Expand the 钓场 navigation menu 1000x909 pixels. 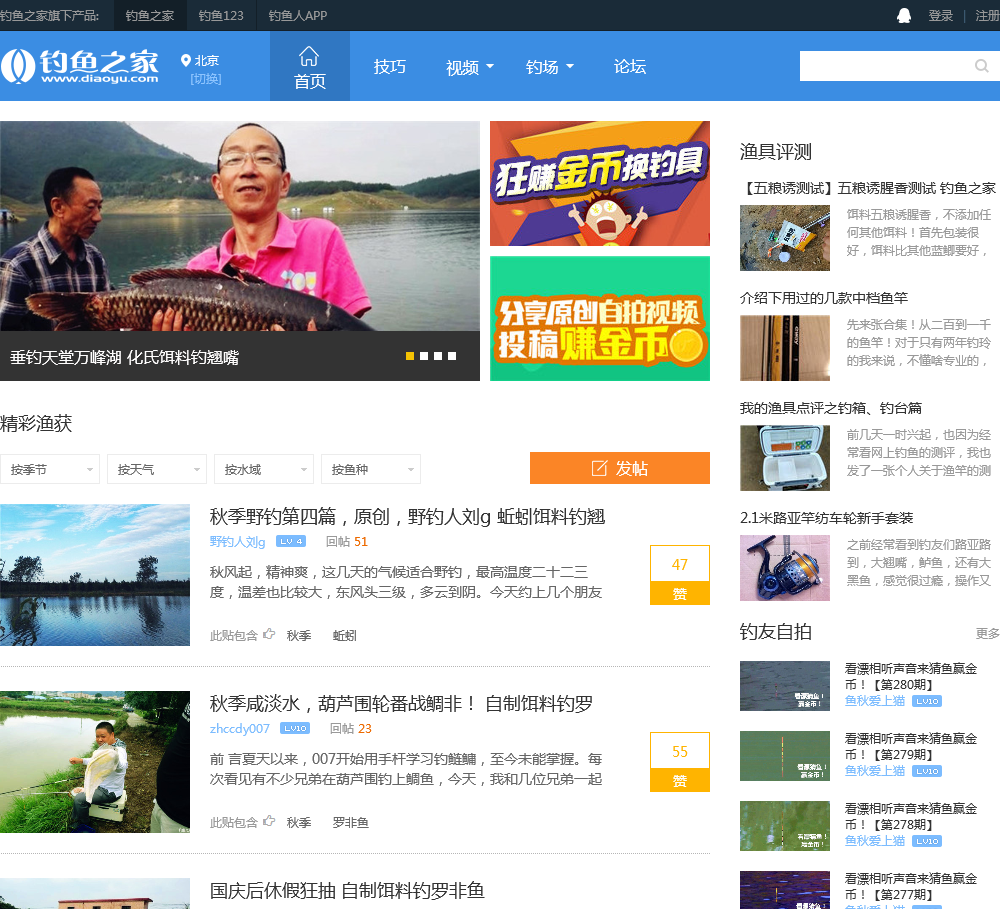[x=550, y=67]
